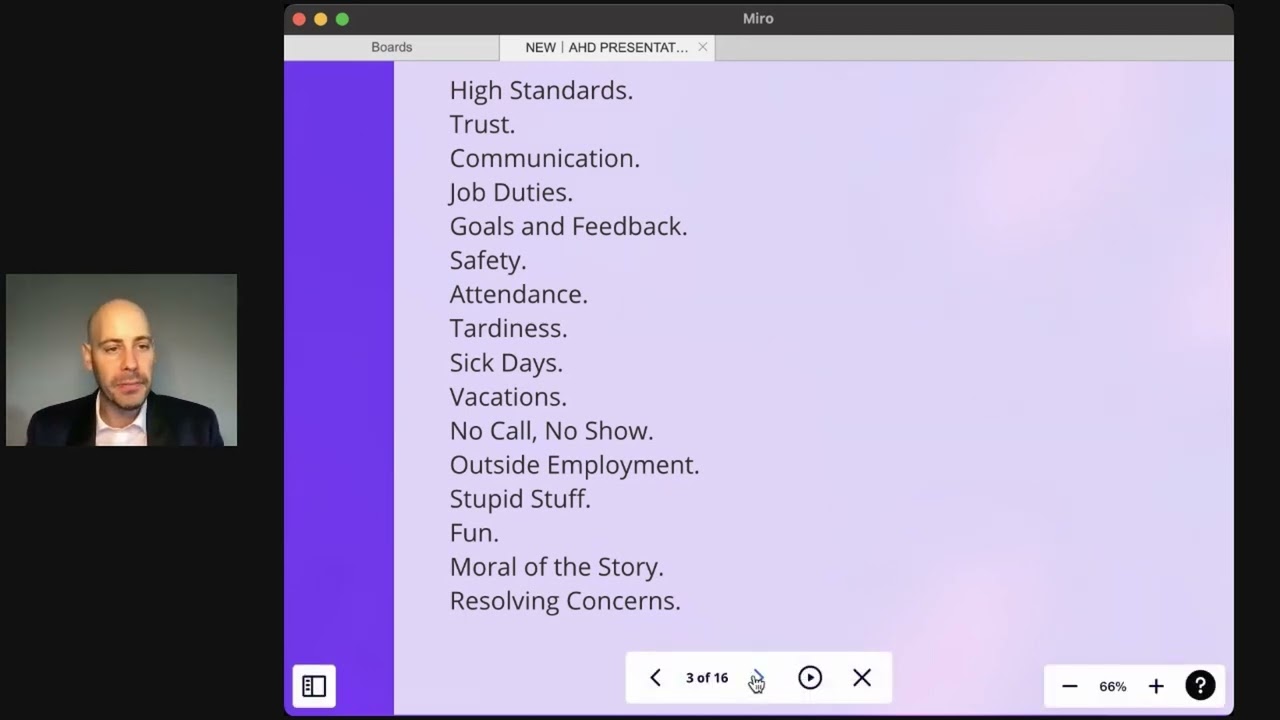
Task: Advance to the next presentation frame
Action: (x=757, y=678)
